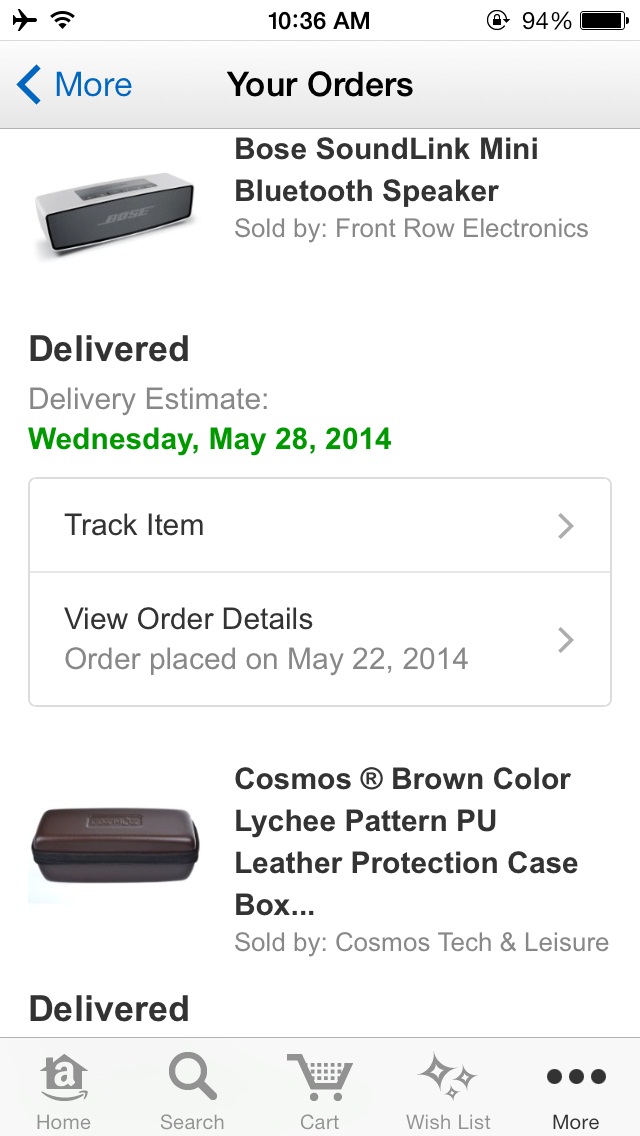
Task: Go back via More link
Action: (93, 85)
